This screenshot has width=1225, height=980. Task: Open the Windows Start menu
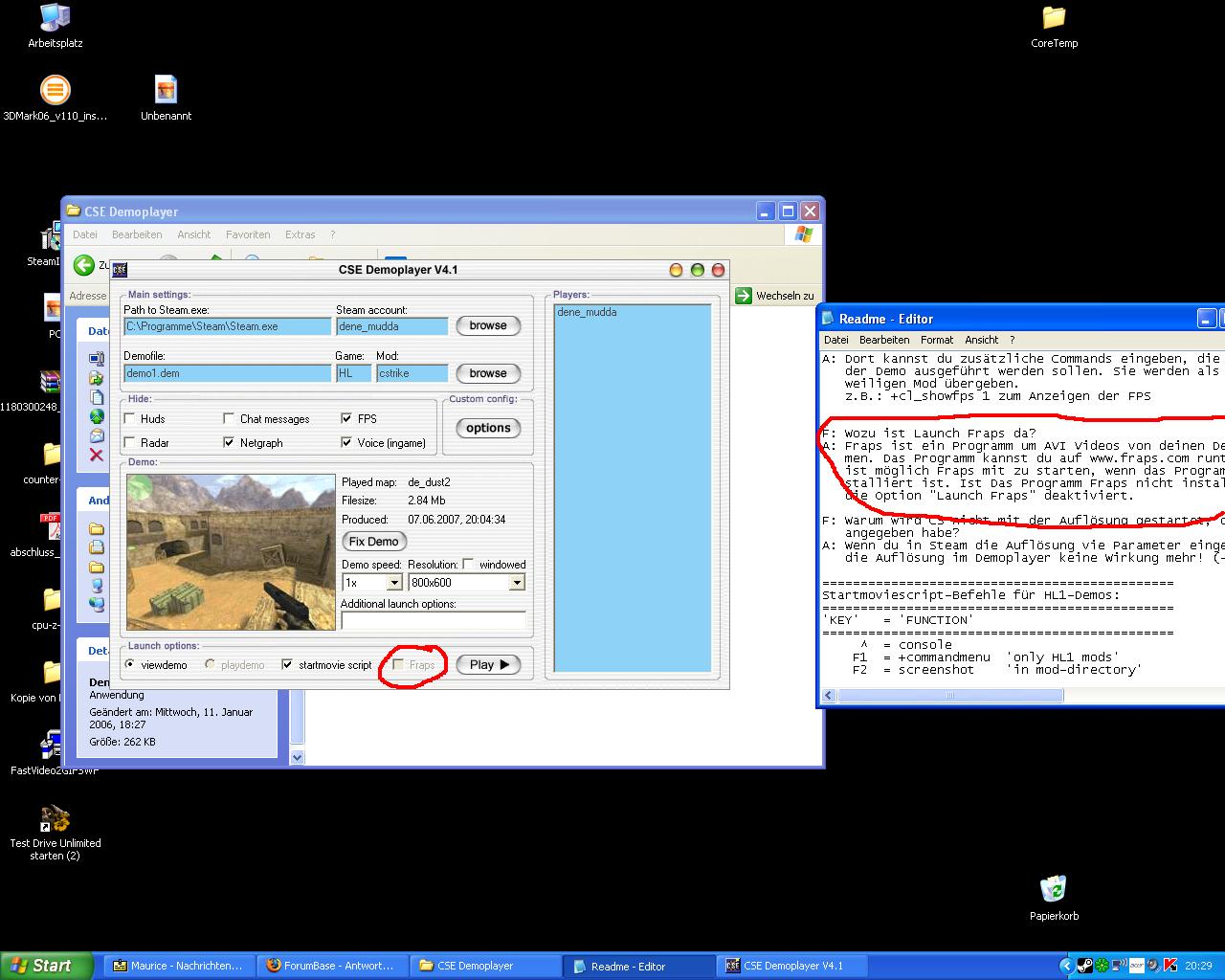(x=47, y=966)
